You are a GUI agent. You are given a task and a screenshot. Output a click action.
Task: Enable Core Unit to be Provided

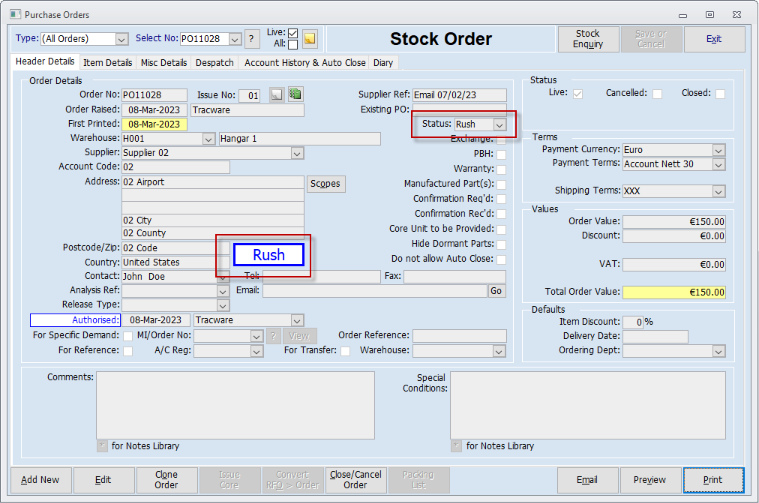coord(501,229)
